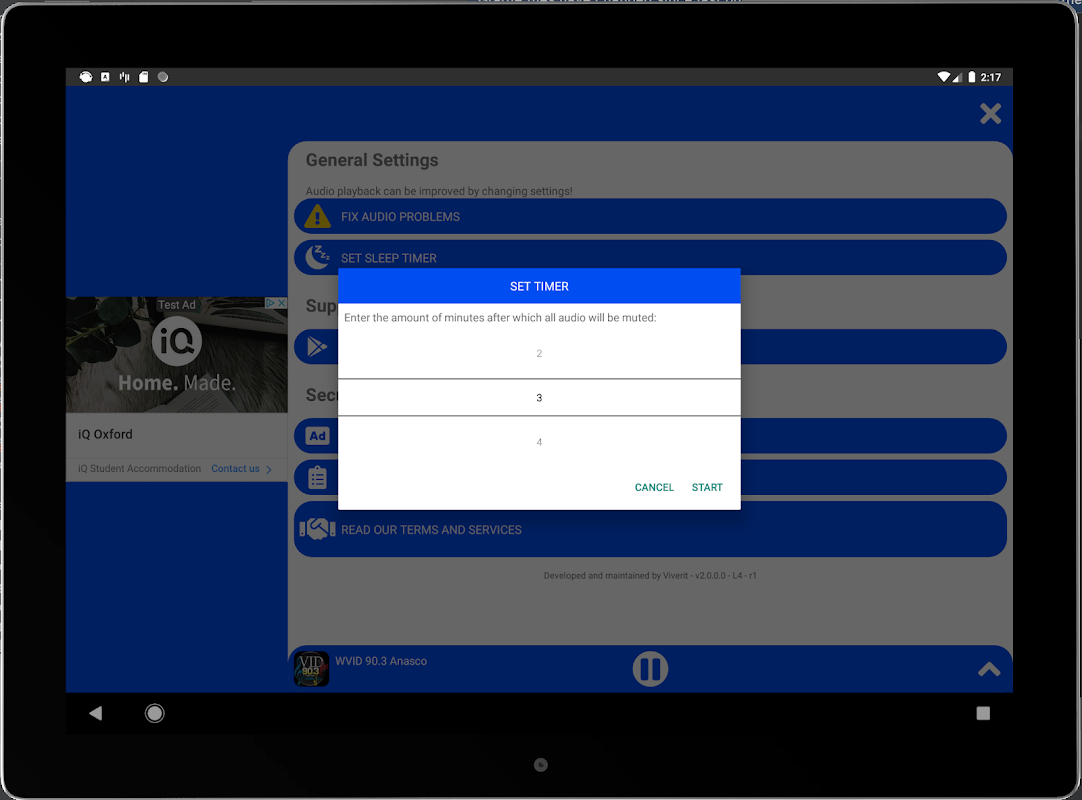Click the Wi-Fi status icon

943,77
